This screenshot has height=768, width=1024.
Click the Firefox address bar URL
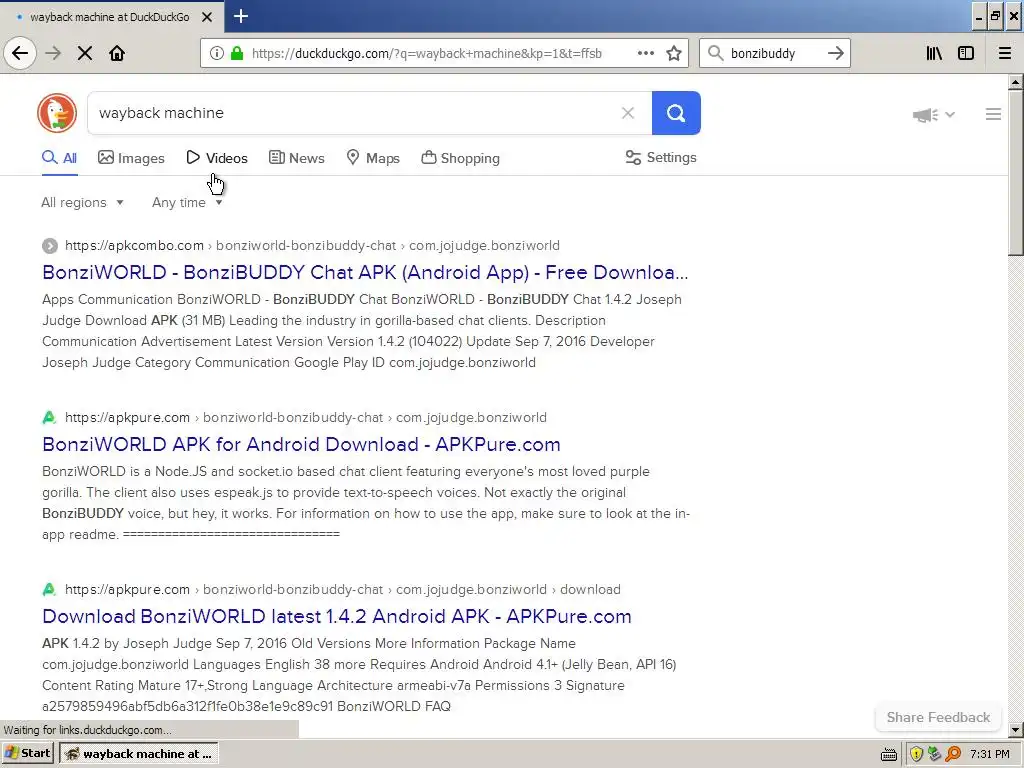point(426,54)
